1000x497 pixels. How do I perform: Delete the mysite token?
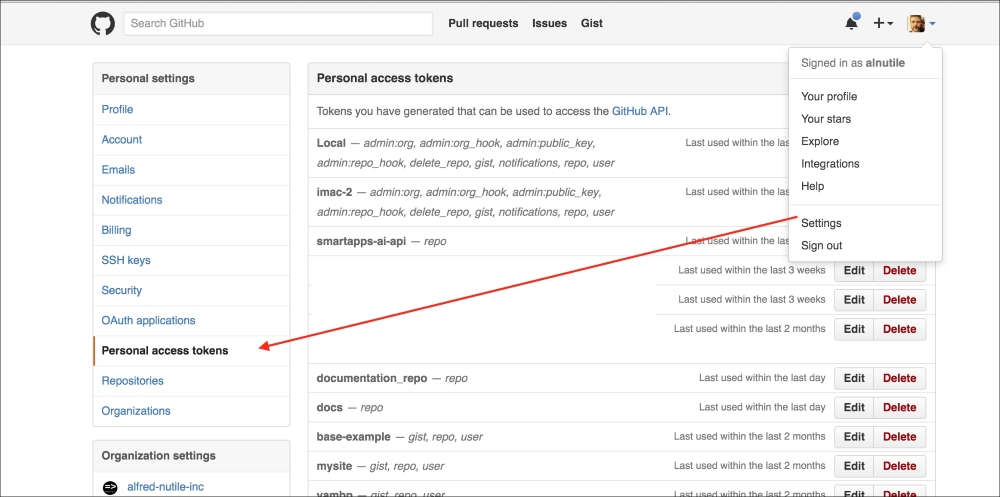pos(899,466)
